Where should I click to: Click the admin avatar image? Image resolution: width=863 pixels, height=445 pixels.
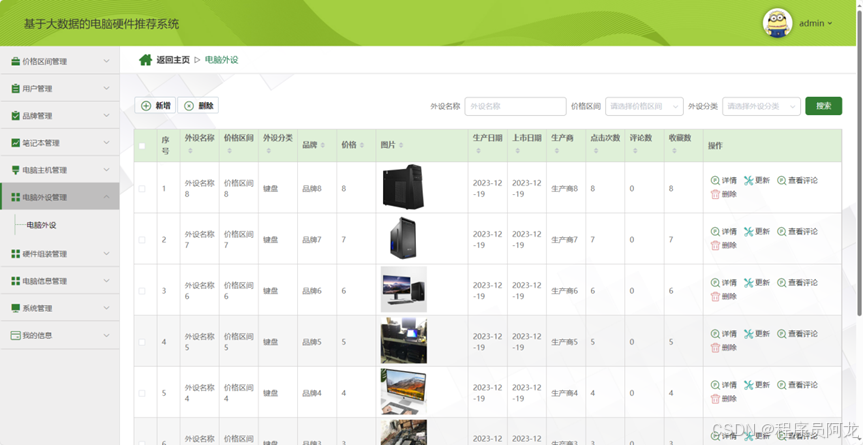777,23
